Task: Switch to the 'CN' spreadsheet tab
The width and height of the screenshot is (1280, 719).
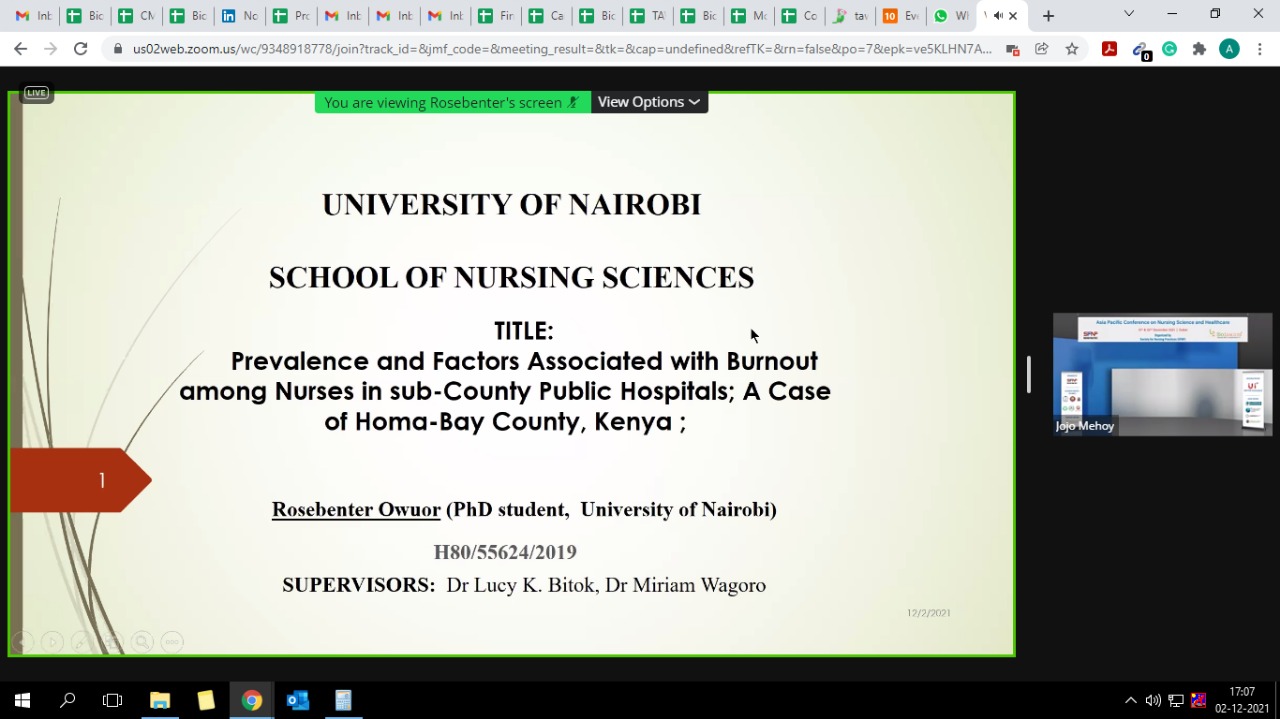Action: (x=136, y=16)
